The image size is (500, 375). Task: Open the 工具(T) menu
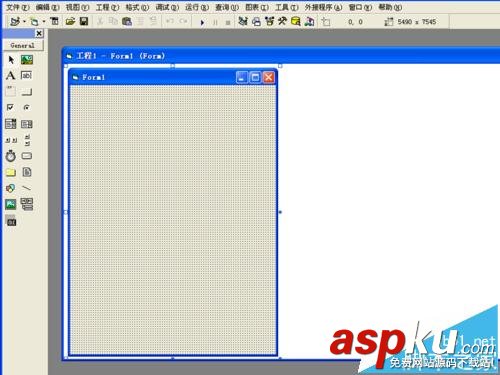click(x=287, y=7)
